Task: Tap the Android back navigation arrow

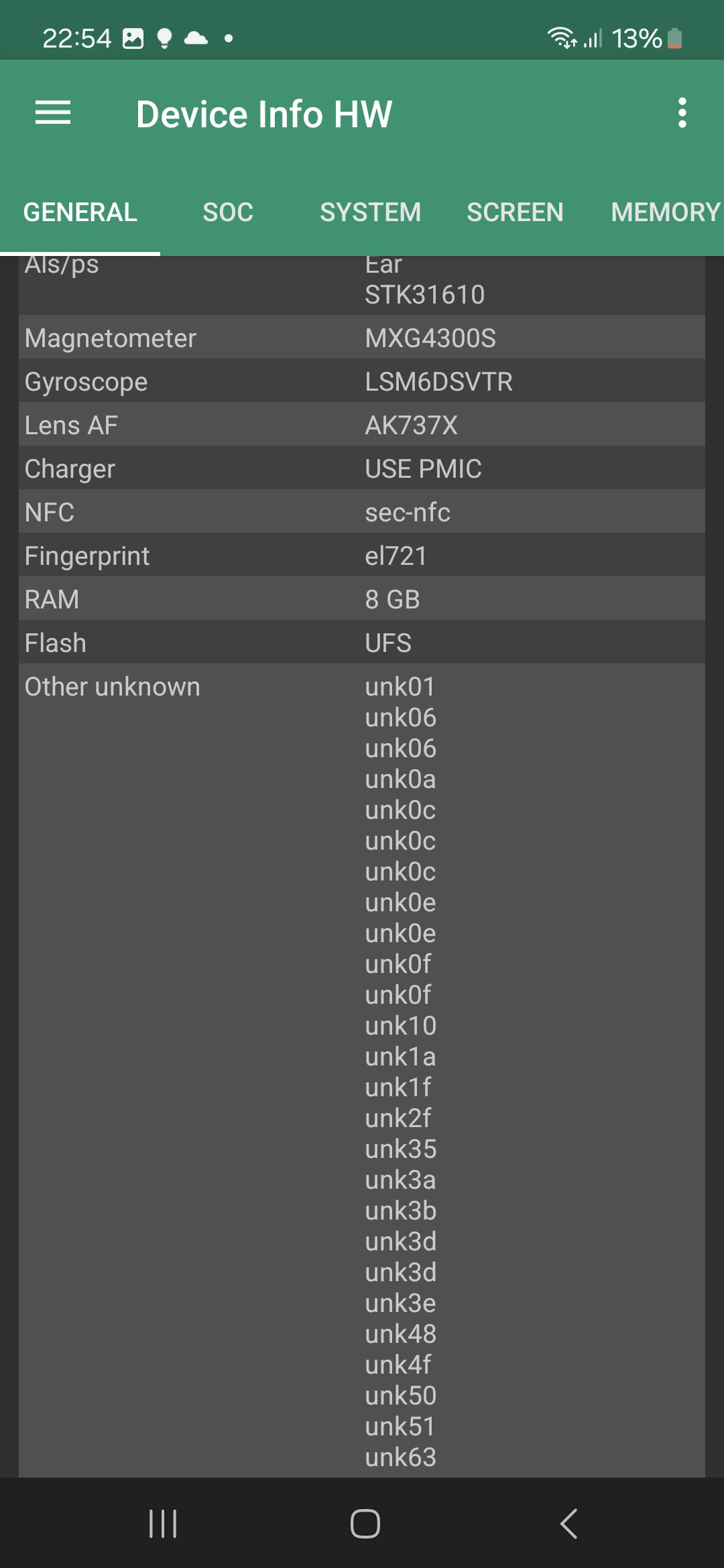Action: point(568,1523)
